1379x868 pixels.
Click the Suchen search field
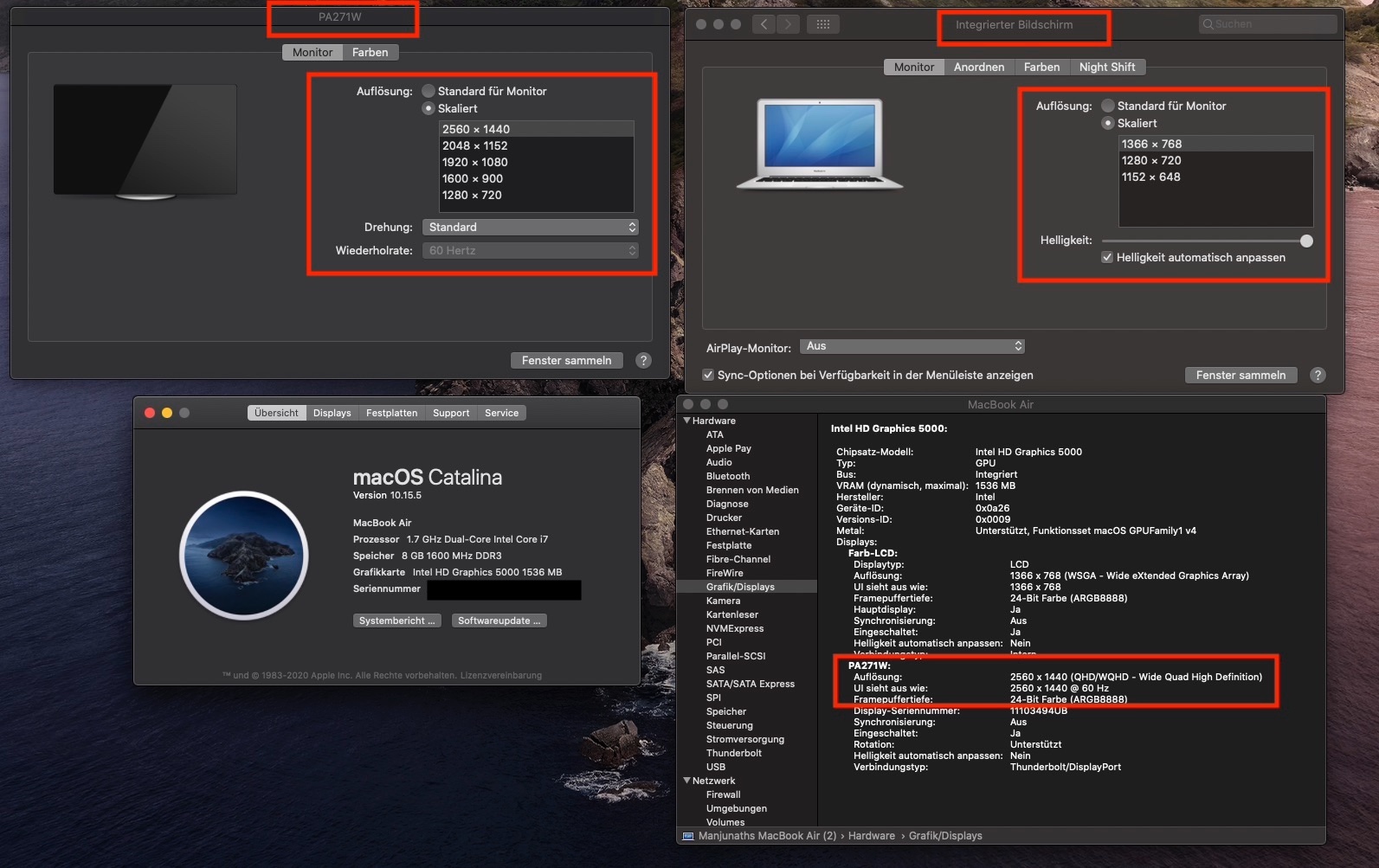click(x=1268, y=24)
